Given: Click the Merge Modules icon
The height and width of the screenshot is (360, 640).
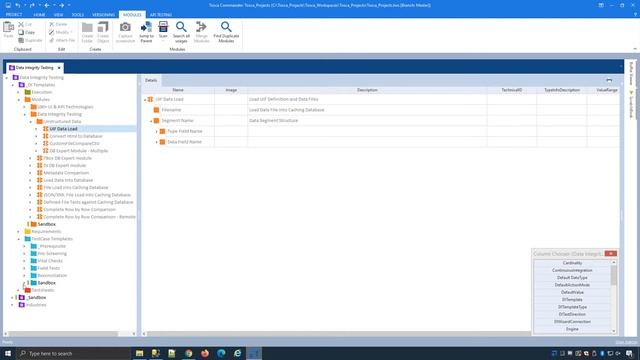Looking at the screenshot, I should click(x=201, y=27).
